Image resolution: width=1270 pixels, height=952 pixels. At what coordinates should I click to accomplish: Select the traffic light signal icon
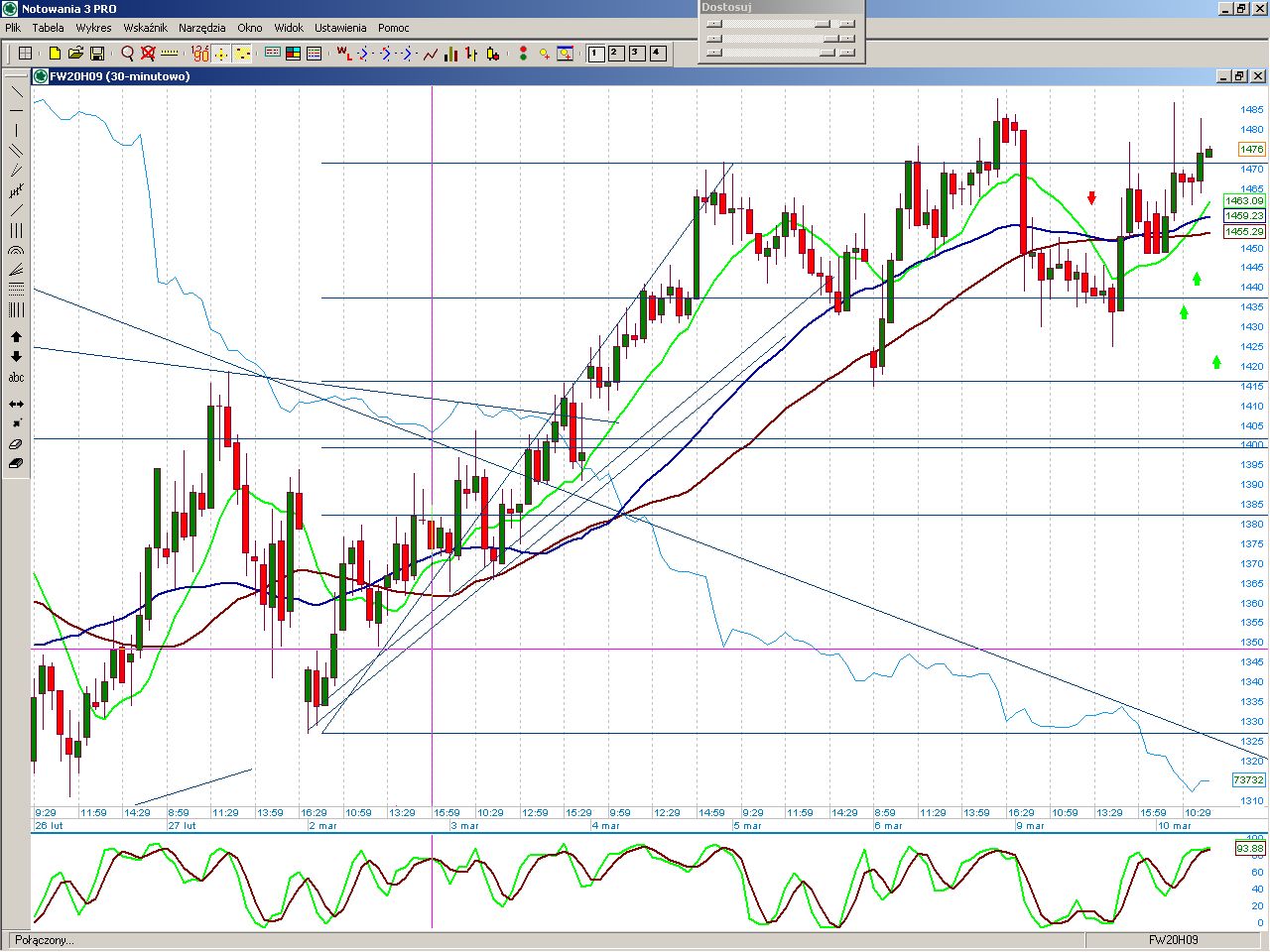pos(522,54)
